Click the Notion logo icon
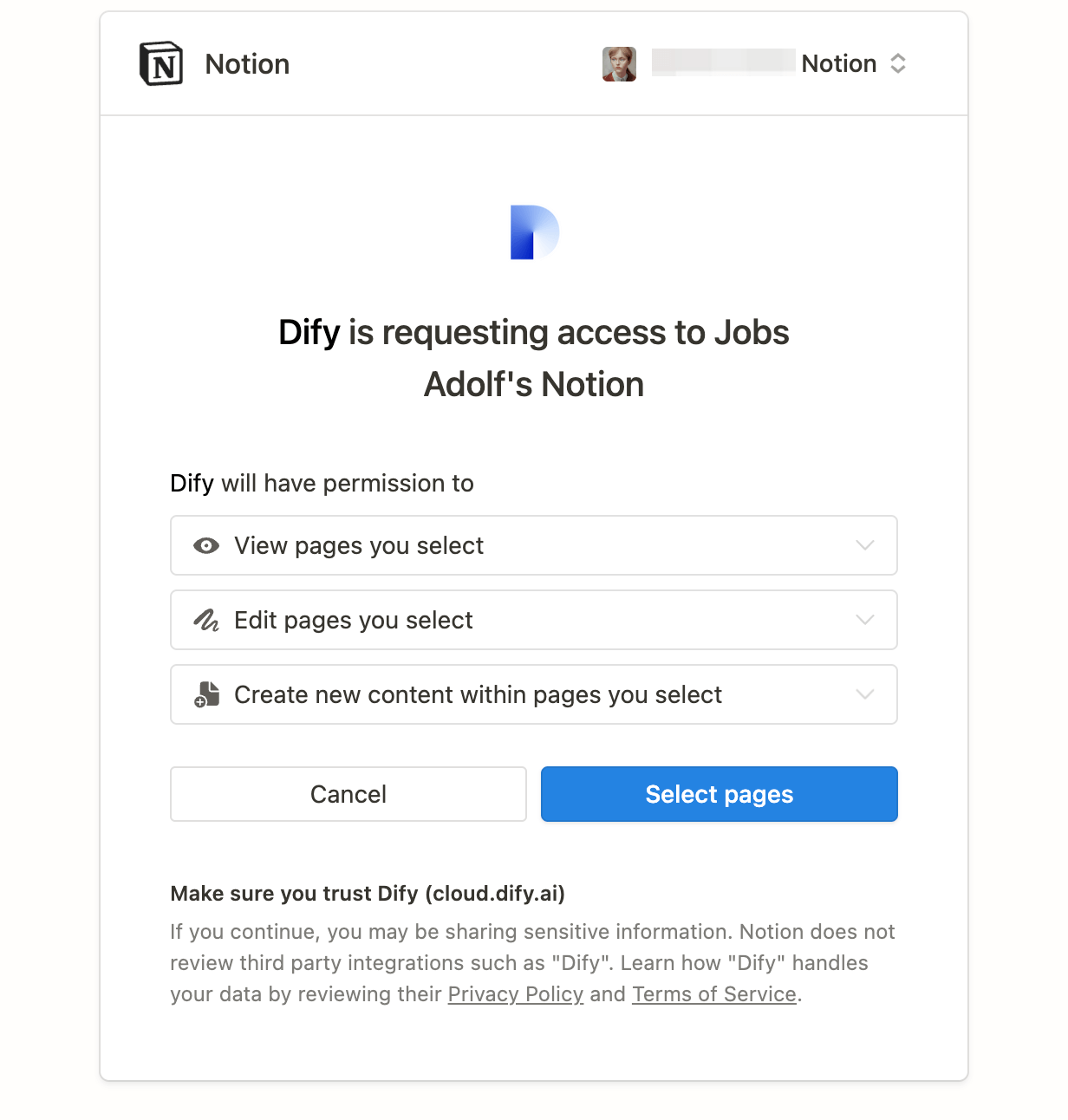Image resolution: width=1068 pixels, height=1120 pixels. coord(161,63)
